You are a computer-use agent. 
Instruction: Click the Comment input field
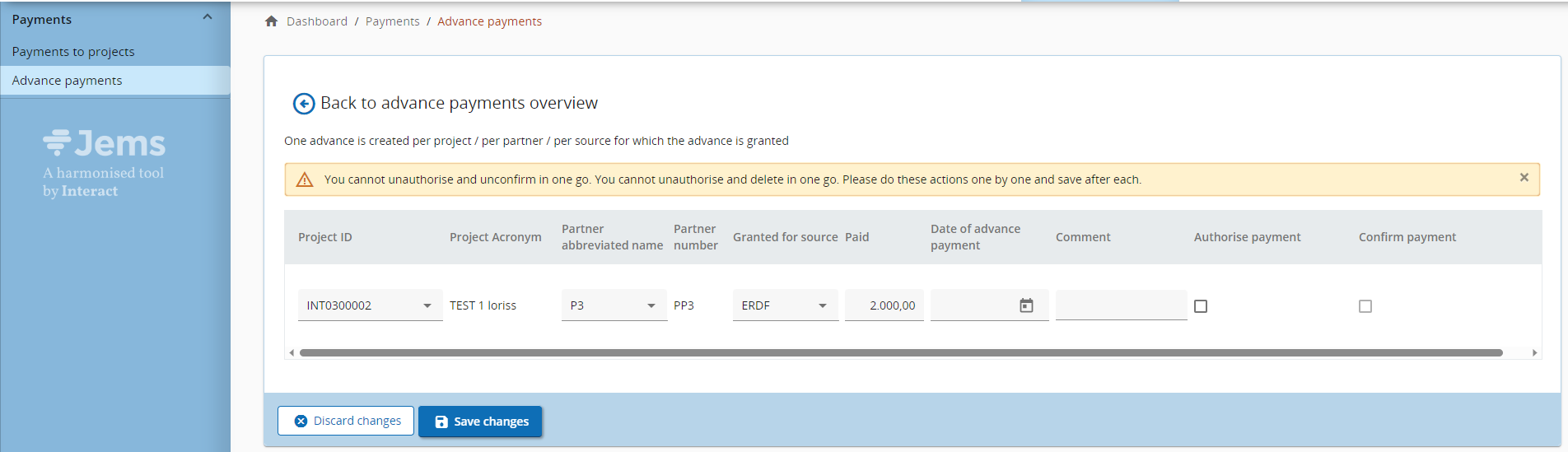coord(1120,305)
